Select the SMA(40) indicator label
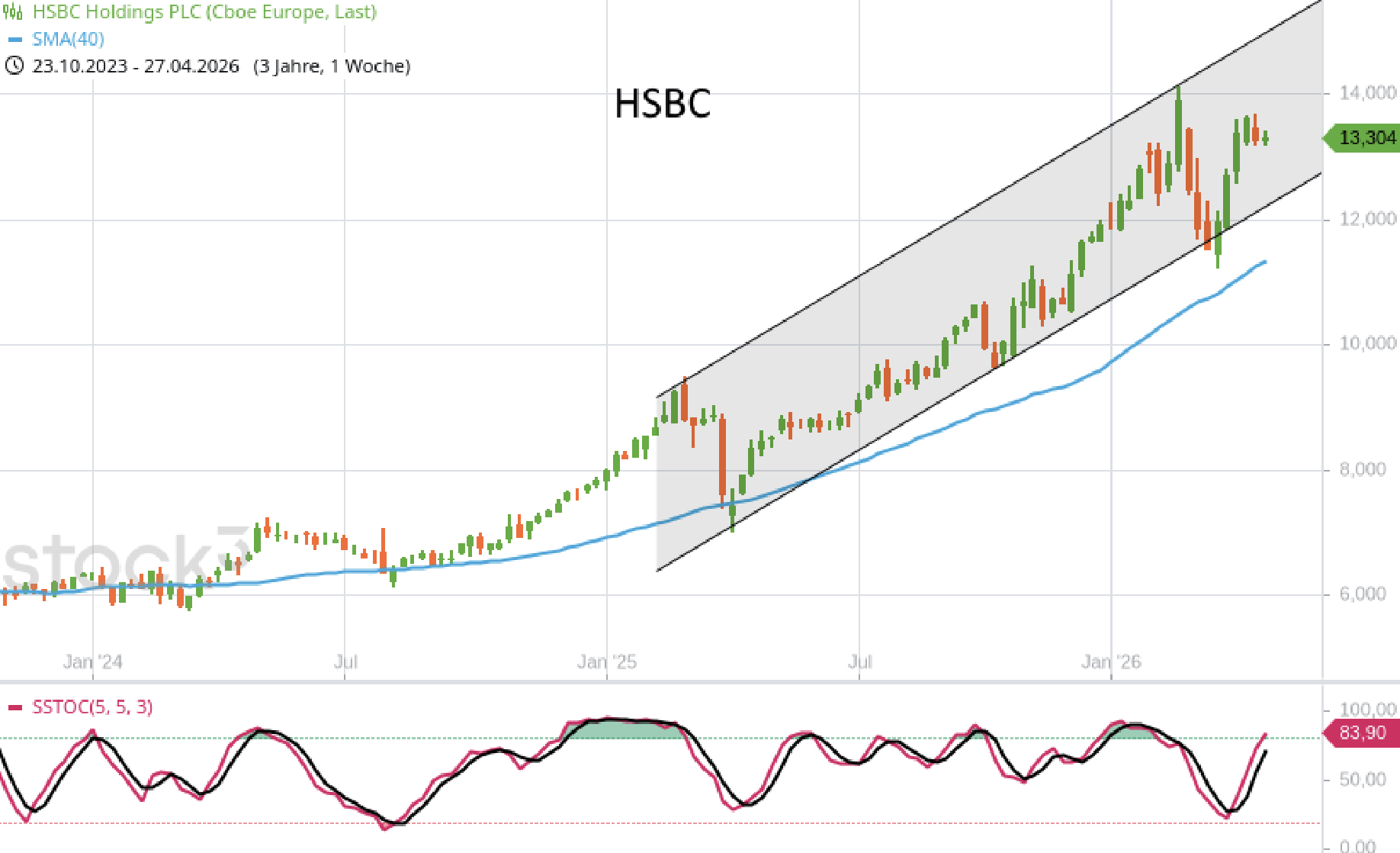This screenshot has height=853, width=1400. [x=68, y=40]
